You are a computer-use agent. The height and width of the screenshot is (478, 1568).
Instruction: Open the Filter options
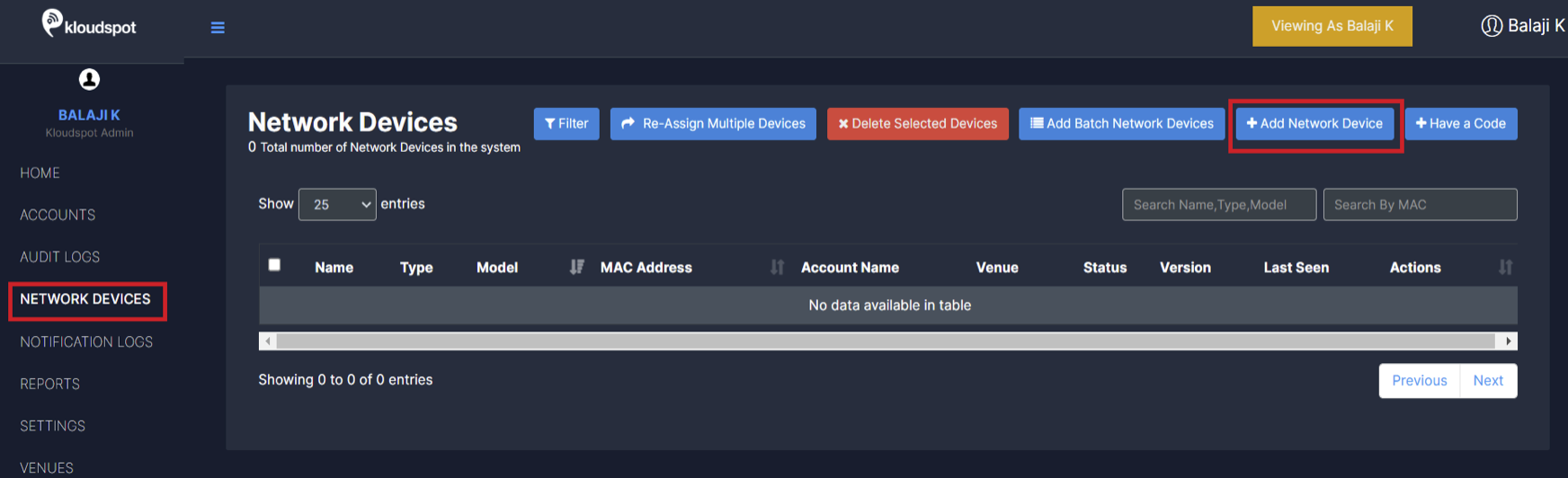click(x=566, y=124)
